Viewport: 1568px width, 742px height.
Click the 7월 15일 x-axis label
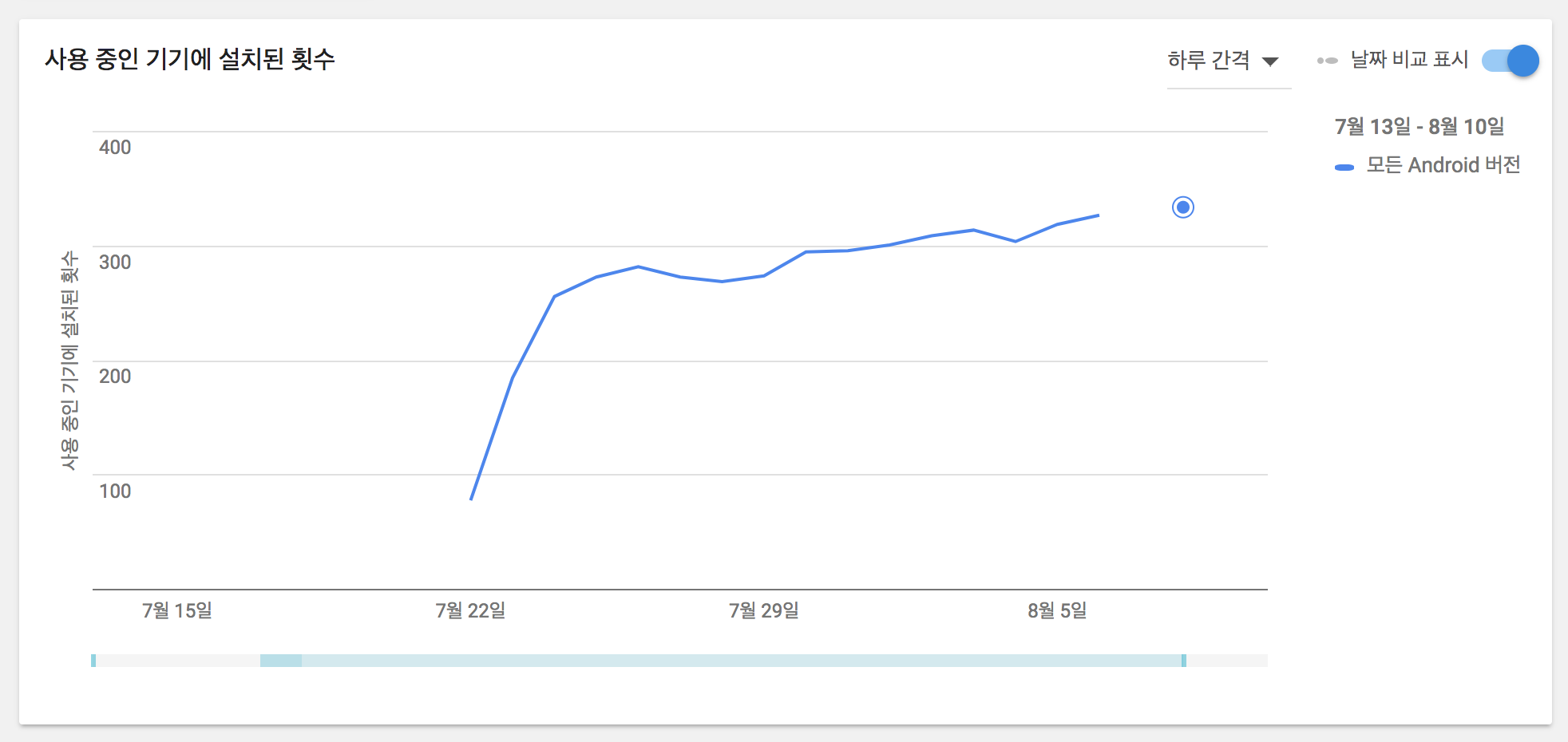click(177, 610)
